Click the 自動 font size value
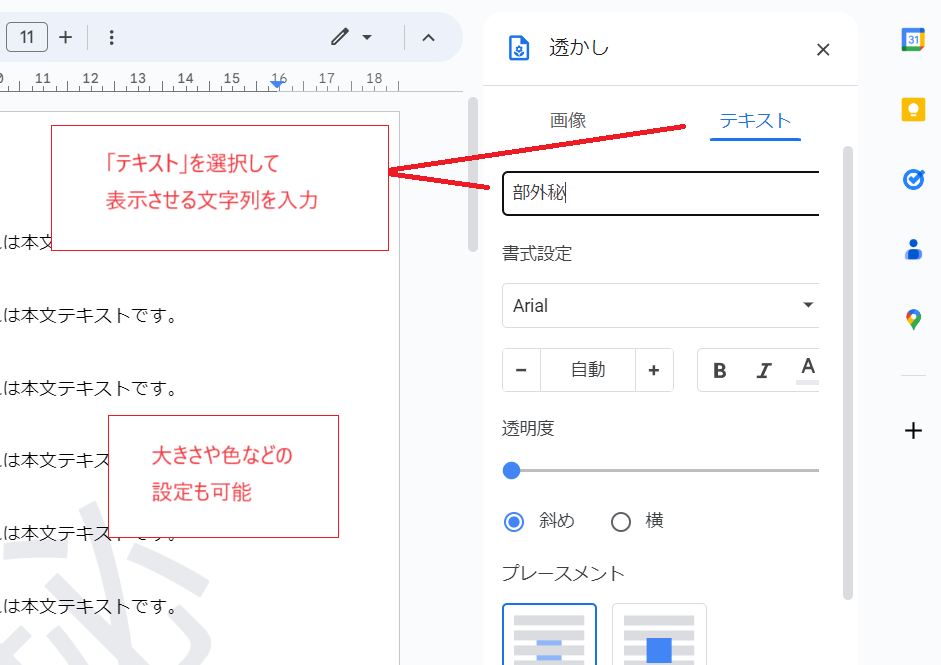 click(588, 370)
